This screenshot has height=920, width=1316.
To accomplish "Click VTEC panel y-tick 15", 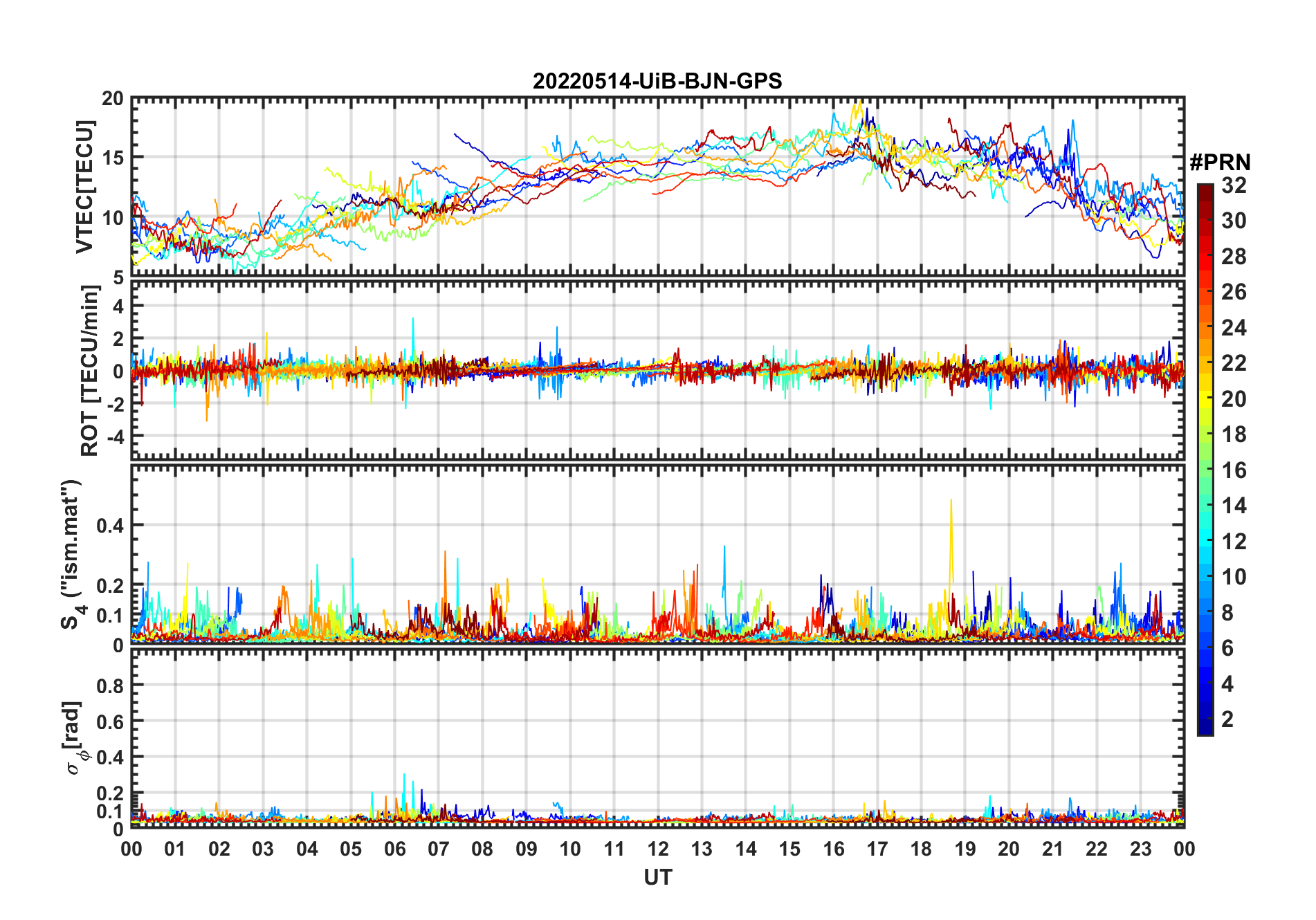I will 112,158.
